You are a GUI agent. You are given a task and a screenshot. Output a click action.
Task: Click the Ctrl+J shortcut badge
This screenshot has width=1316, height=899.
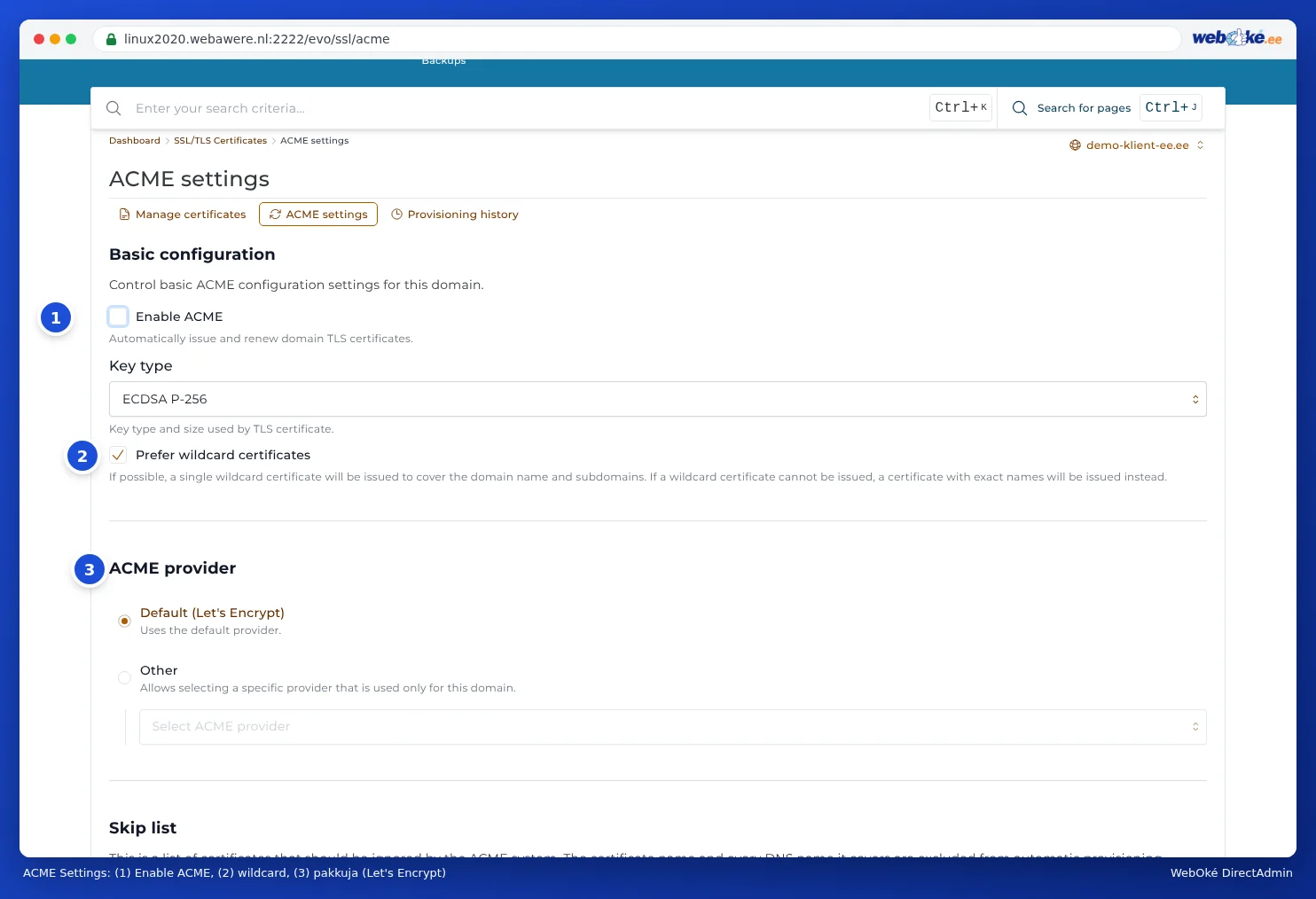(x=1171, y=108)
